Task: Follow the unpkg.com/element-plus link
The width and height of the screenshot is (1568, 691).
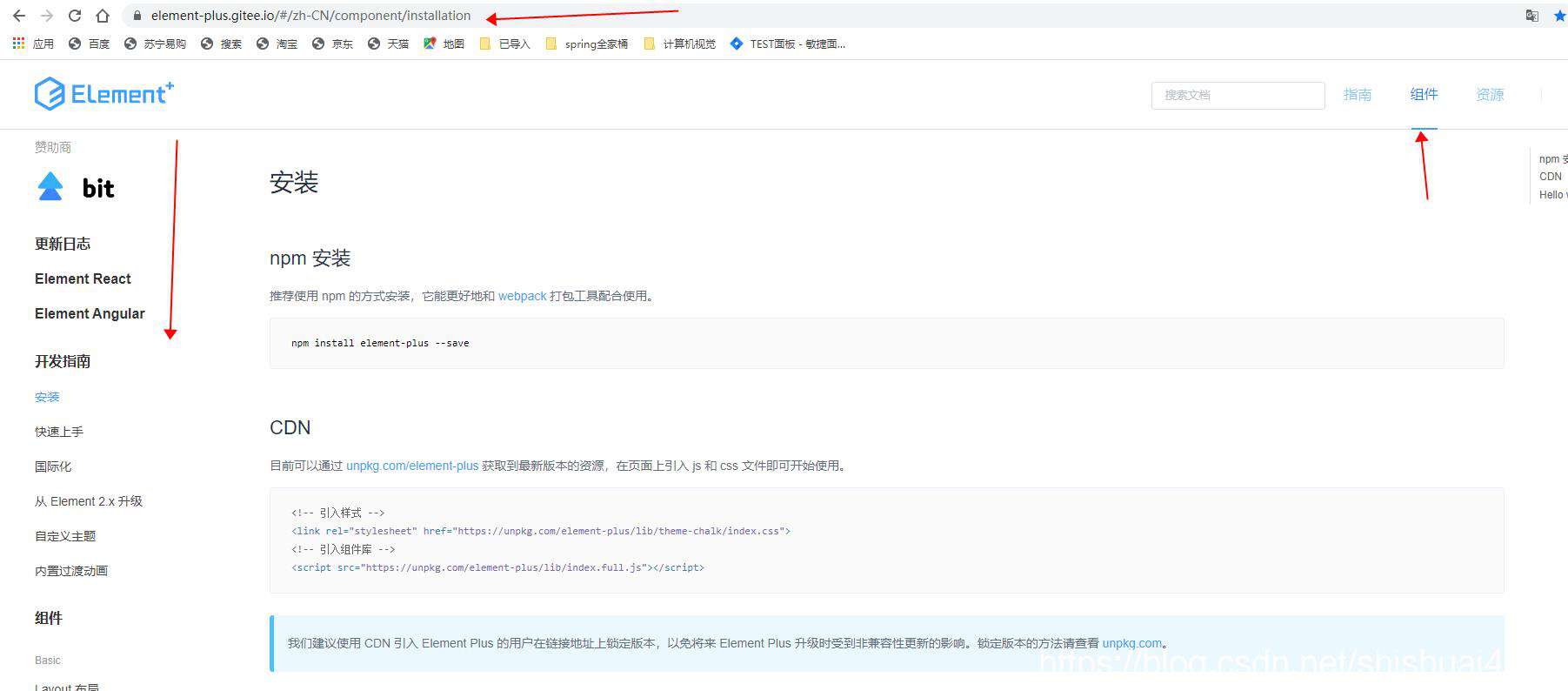Action: coord(412,466)
